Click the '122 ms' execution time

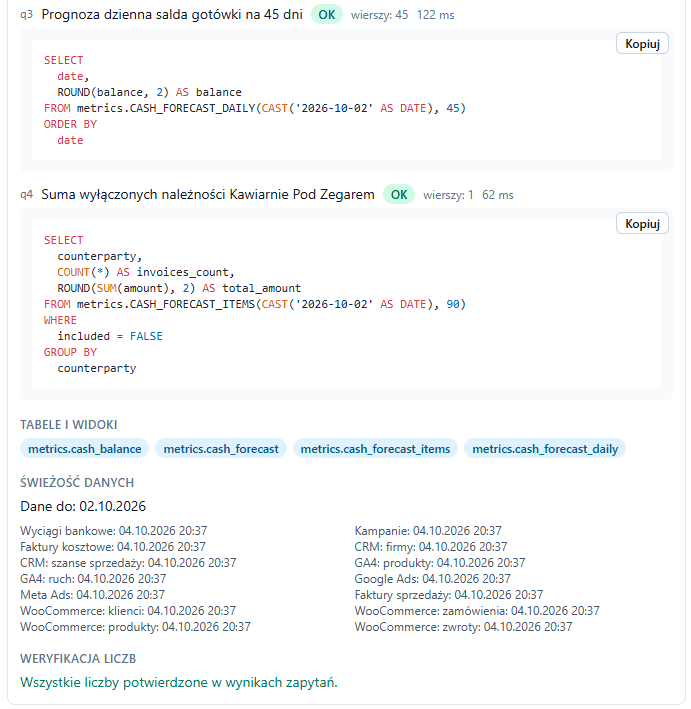tap(435, 15)
